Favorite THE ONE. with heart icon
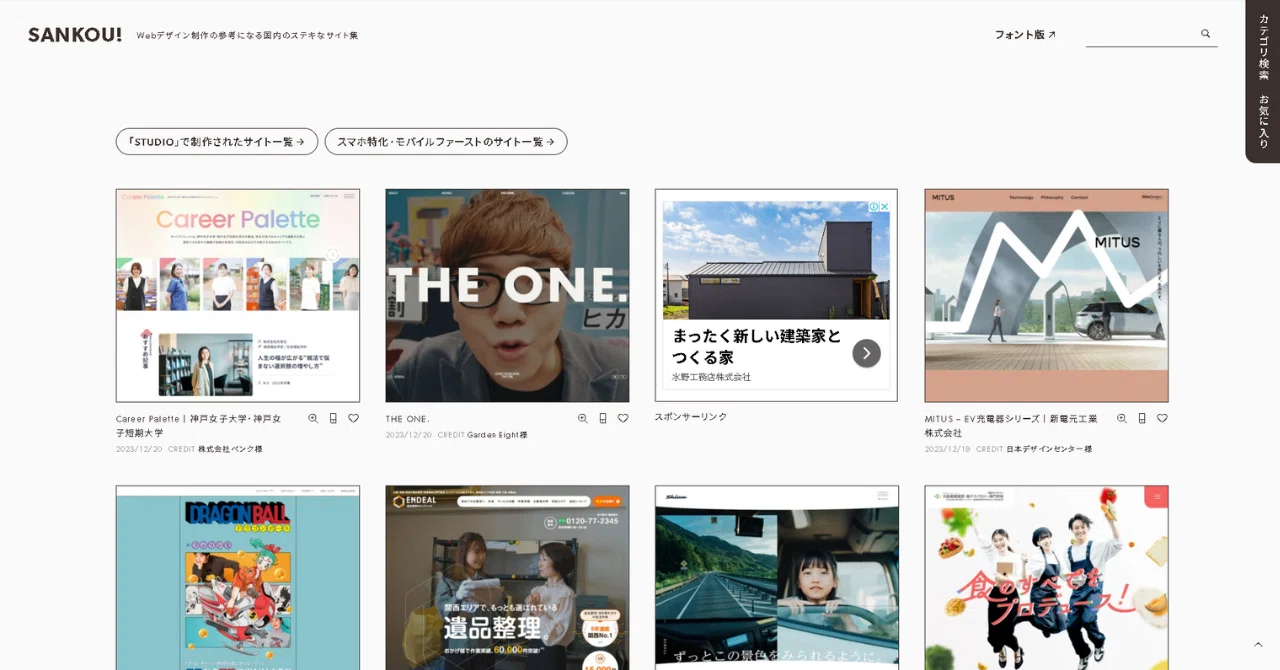This screenshot has width=1280, height=670. (x=623, y=419)
